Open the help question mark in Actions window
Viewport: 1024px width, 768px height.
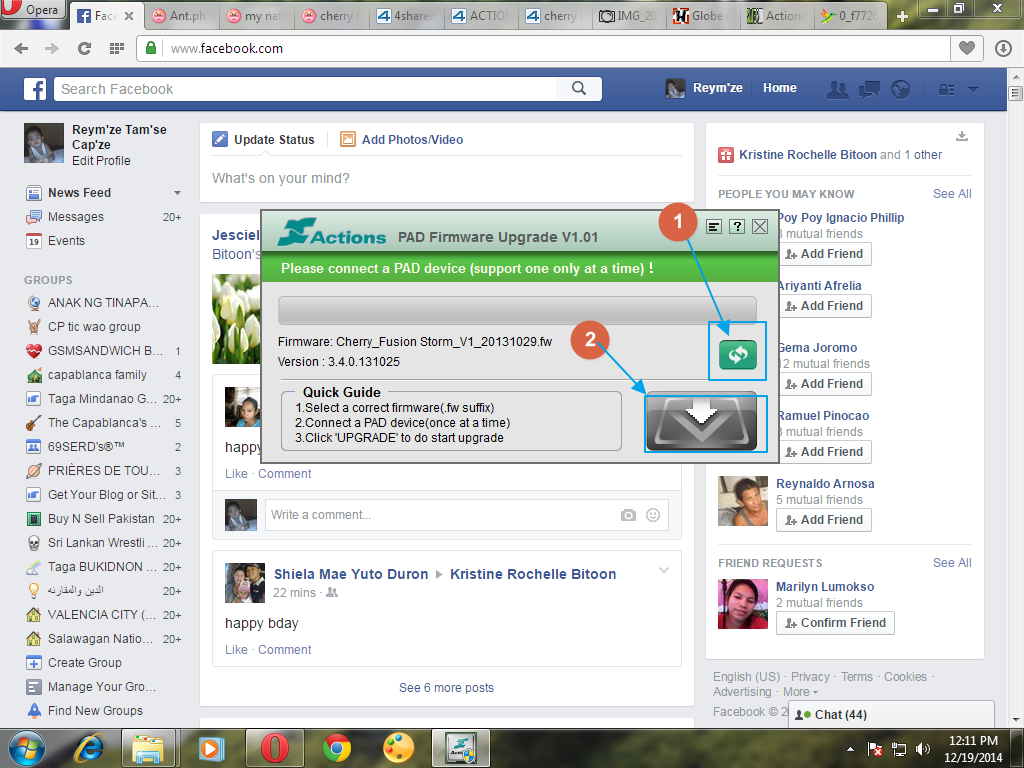coord(737,227)
